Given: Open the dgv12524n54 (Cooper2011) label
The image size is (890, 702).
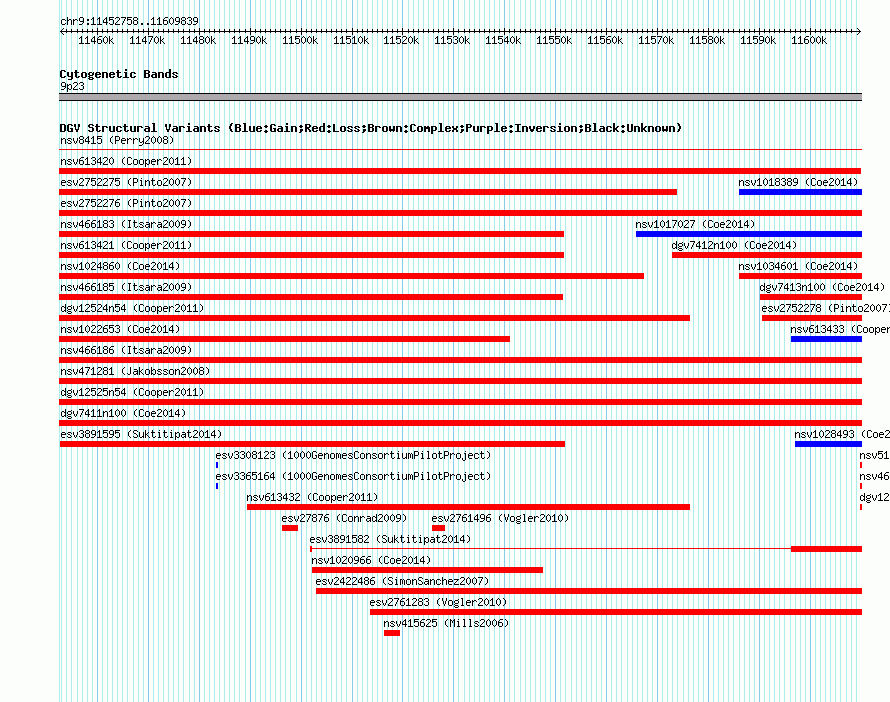Looking at the screenshot, I should pyautogui.click(x=132, y=308).
